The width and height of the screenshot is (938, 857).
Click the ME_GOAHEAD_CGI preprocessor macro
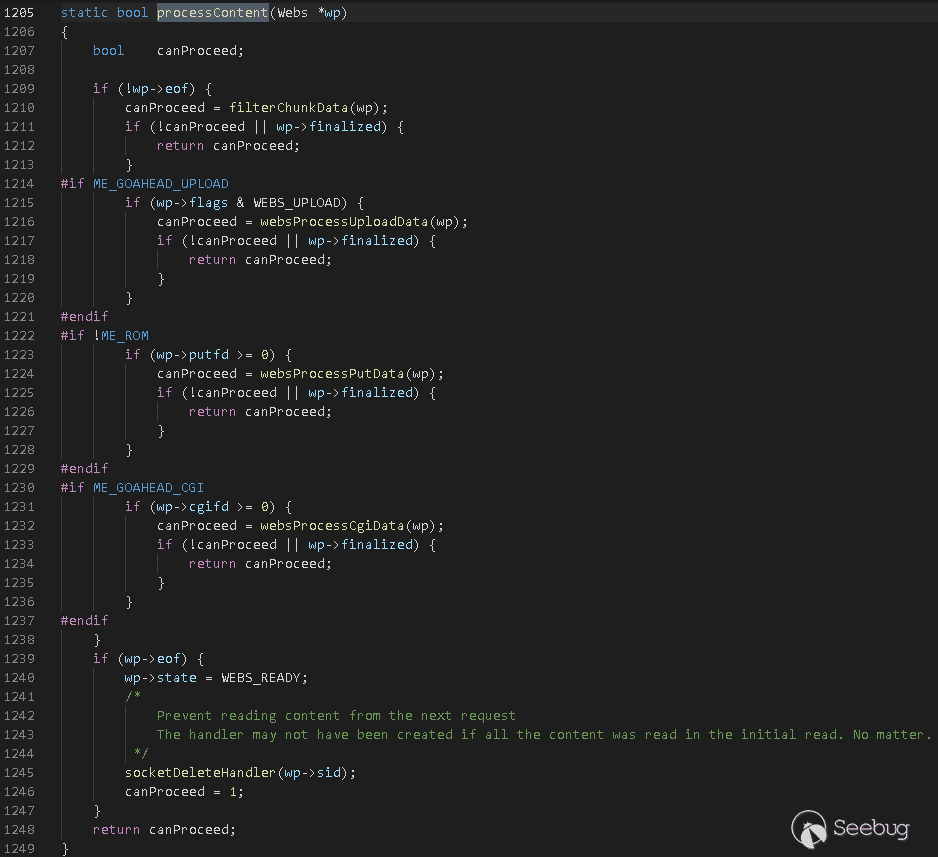pos(148,488)
